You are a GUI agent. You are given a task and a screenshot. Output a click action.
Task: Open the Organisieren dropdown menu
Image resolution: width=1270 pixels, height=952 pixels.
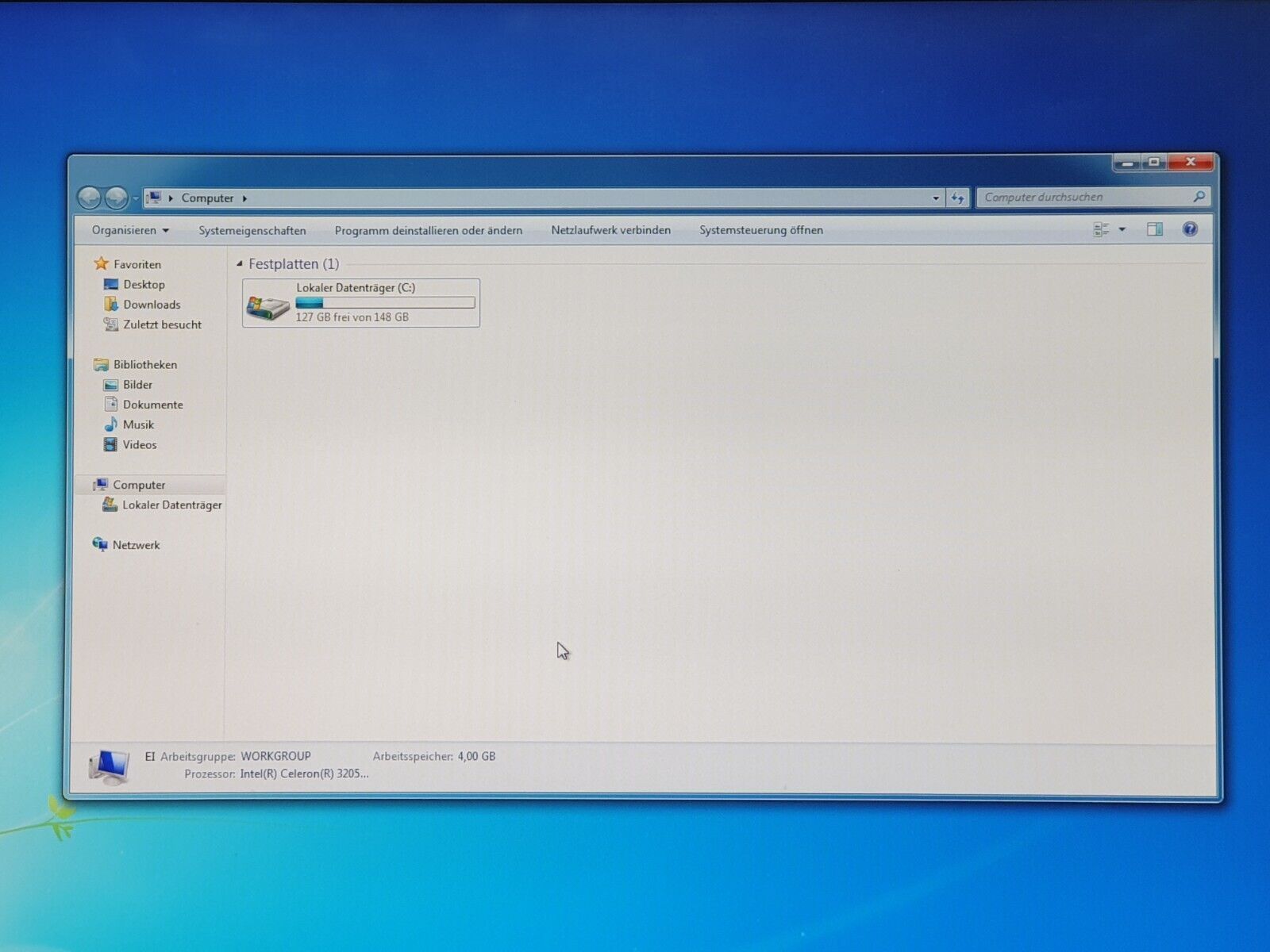pos(130,231)
